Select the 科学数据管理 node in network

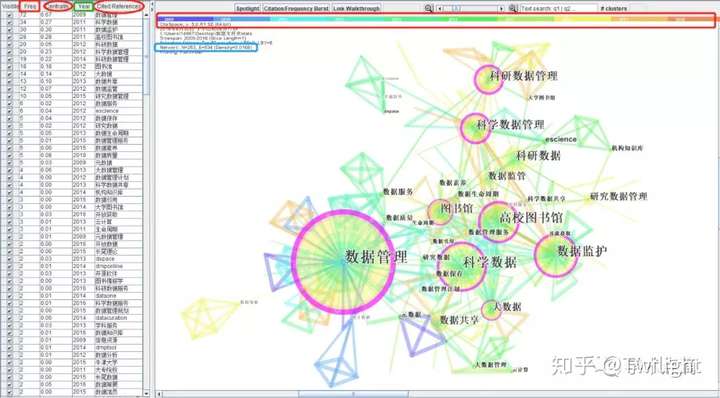[476, 128]
